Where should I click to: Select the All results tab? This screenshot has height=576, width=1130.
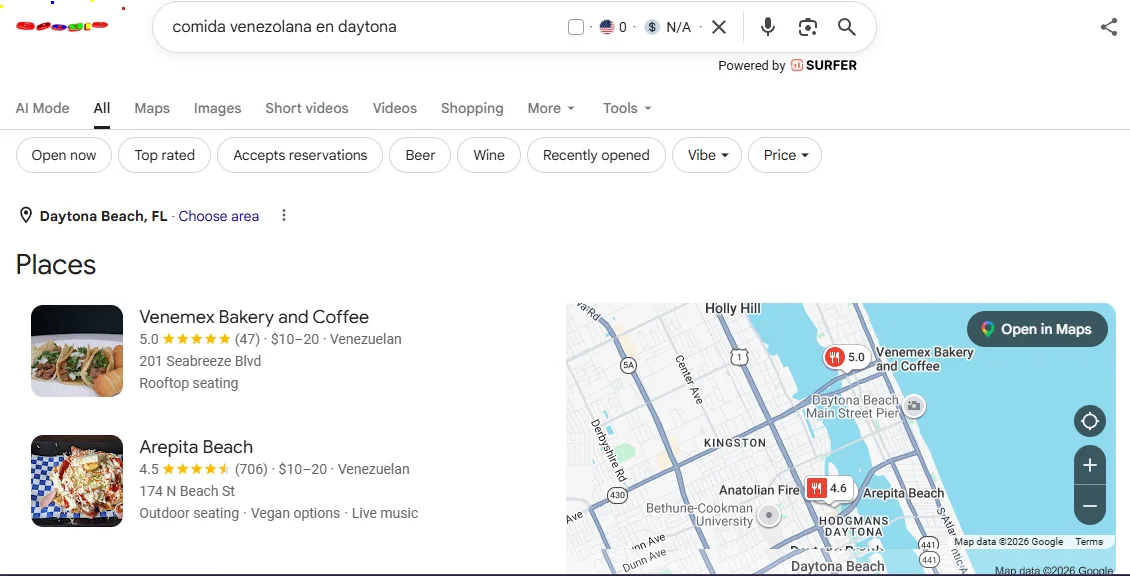pyautogui.click(x=102, y=108)
